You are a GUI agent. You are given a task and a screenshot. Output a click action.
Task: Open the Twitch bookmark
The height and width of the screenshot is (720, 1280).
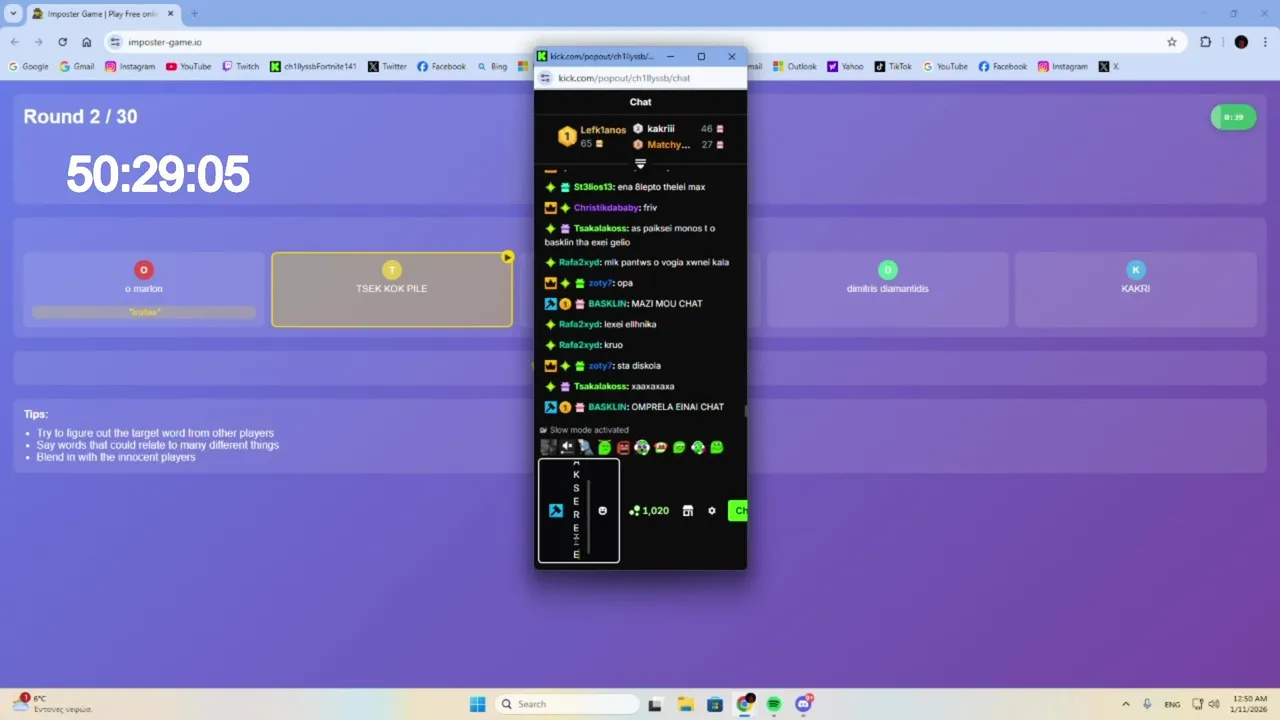click(241, 66)
